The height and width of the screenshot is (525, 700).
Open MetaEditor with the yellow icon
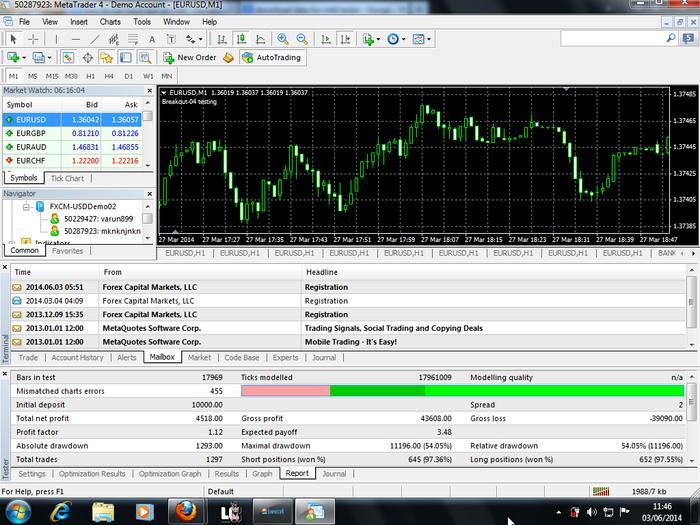coord(228,58)
